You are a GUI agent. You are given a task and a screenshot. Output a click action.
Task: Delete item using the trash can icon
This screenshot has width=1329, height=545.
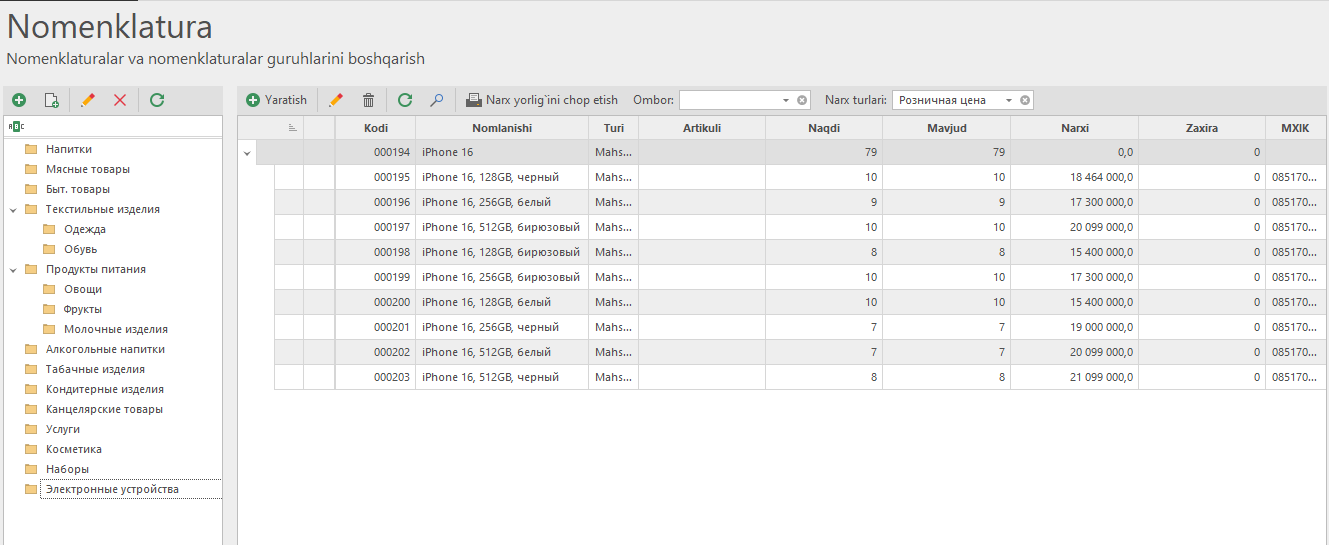point(368,100)
